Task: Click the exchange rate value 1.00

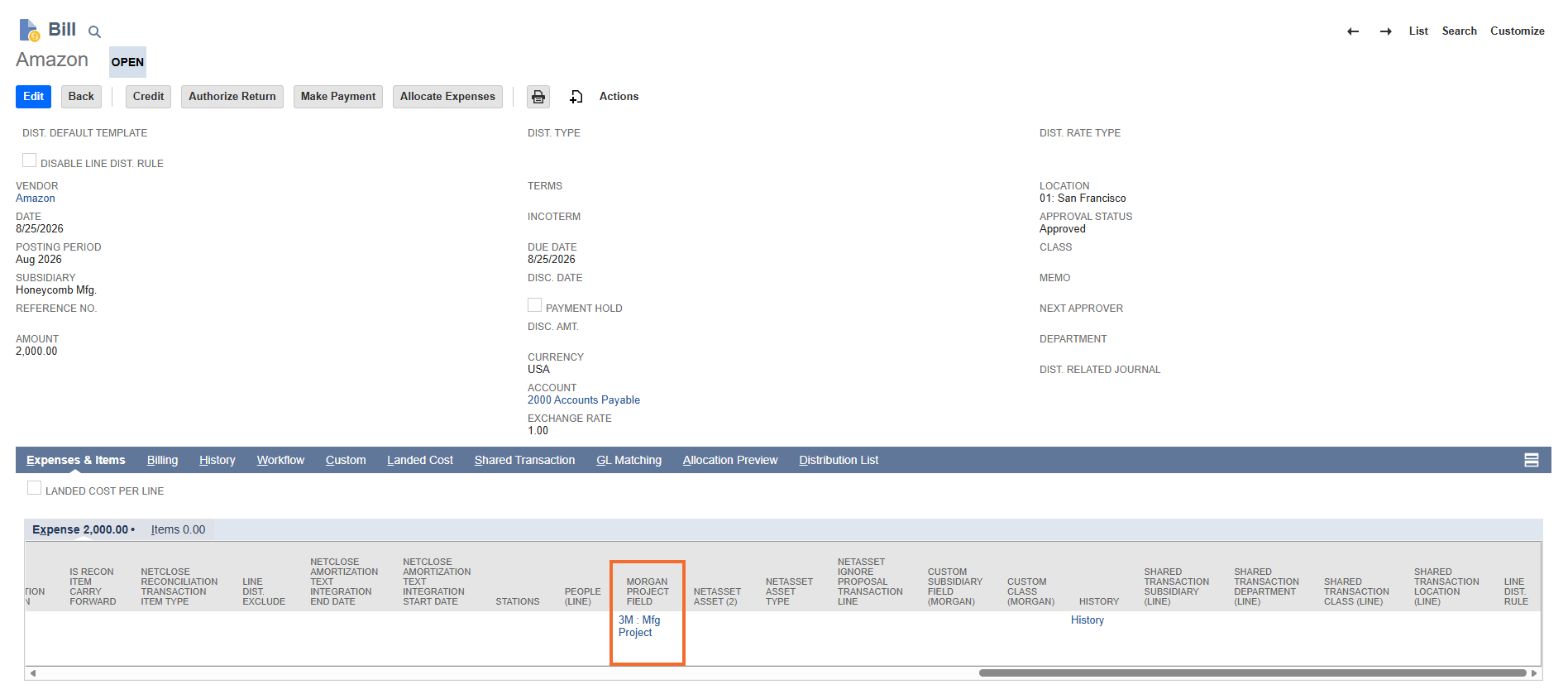Action: tap(538, 431)
